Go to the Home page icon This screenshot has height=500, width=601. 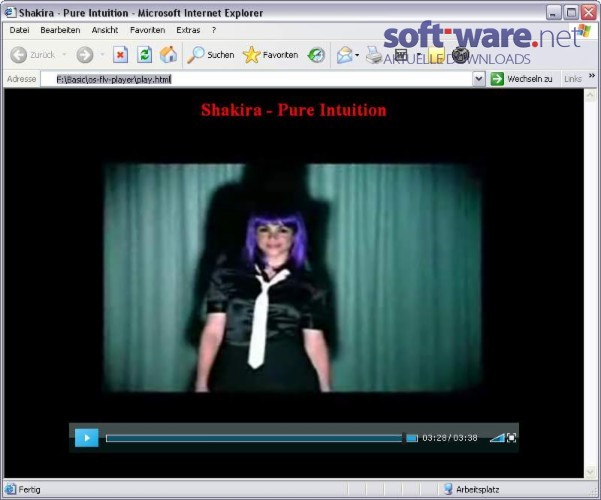click(x=168, y=55)
